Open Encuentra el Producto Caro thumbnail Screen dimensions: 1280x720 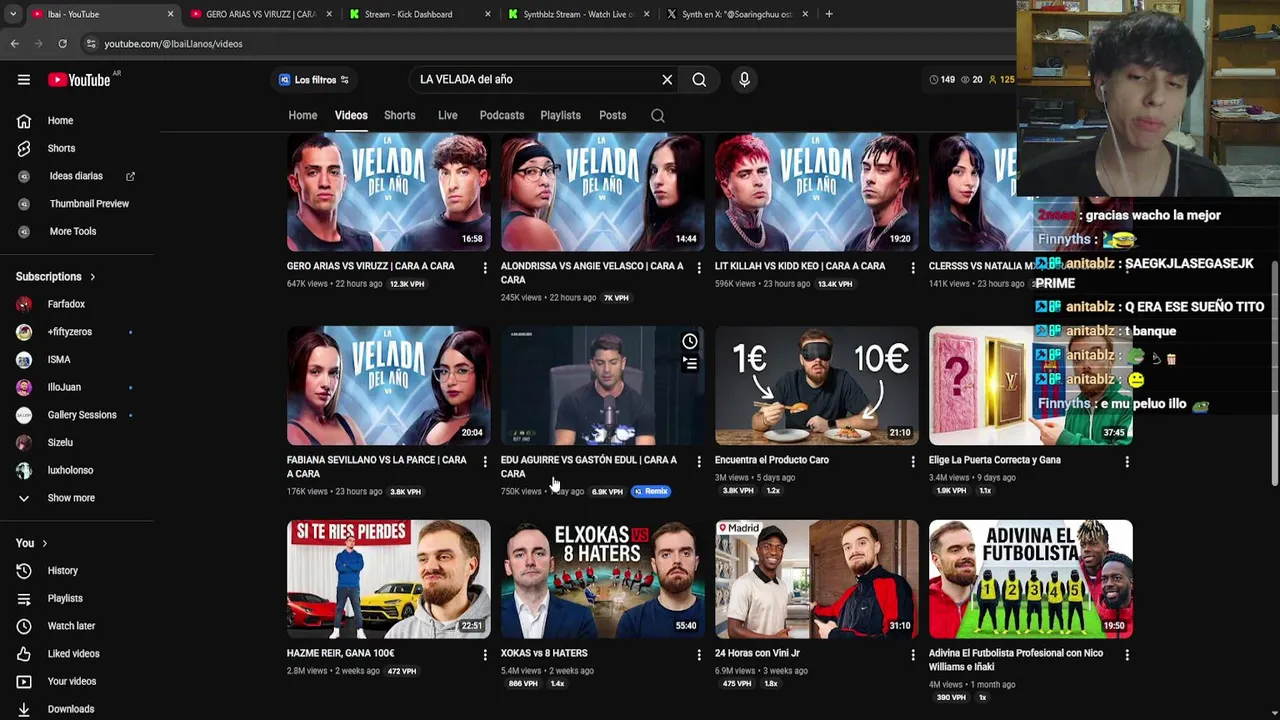click(x=817, y=385)
